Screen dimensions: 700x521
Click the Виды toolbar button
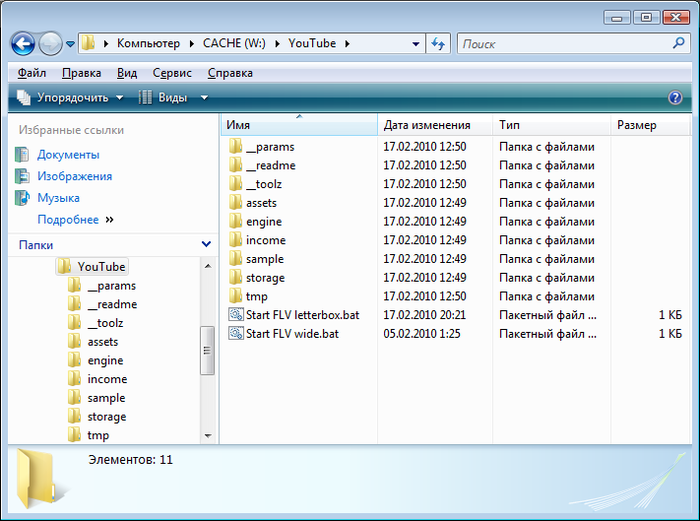pos(163,97)
